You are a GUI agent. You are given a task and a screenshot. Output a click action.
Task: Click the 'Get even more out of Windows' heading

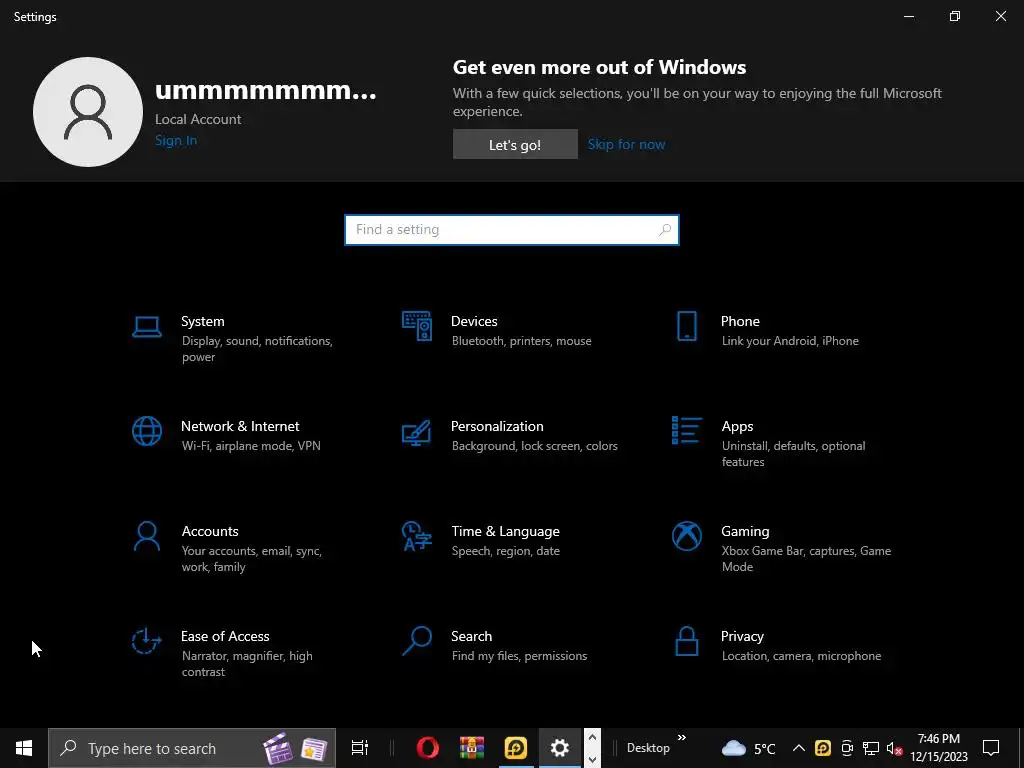(x=600, y=67)
